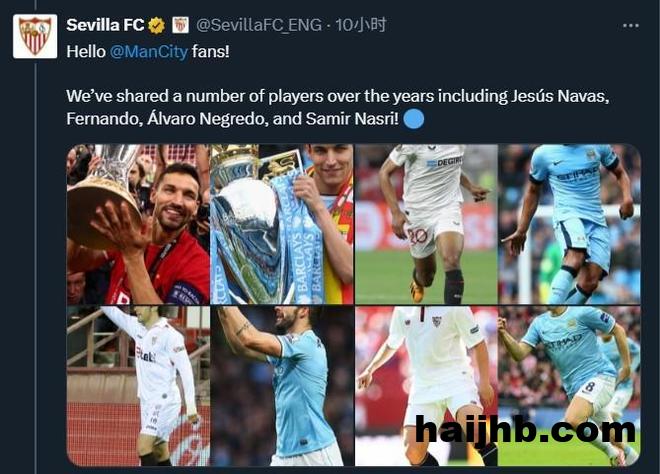This screenshot has width=660, height=474.
Task: Open the Sevilla FC profile avatar
Action: click(35, 37)
